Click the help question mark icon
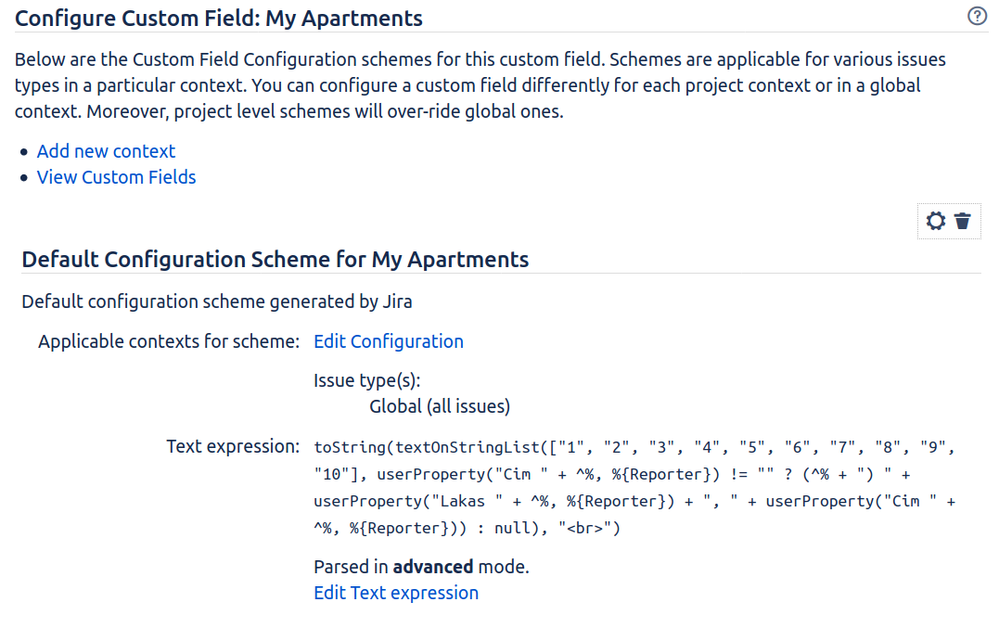The width and height of the screenshot is (999, 628). tap(978, 16)
